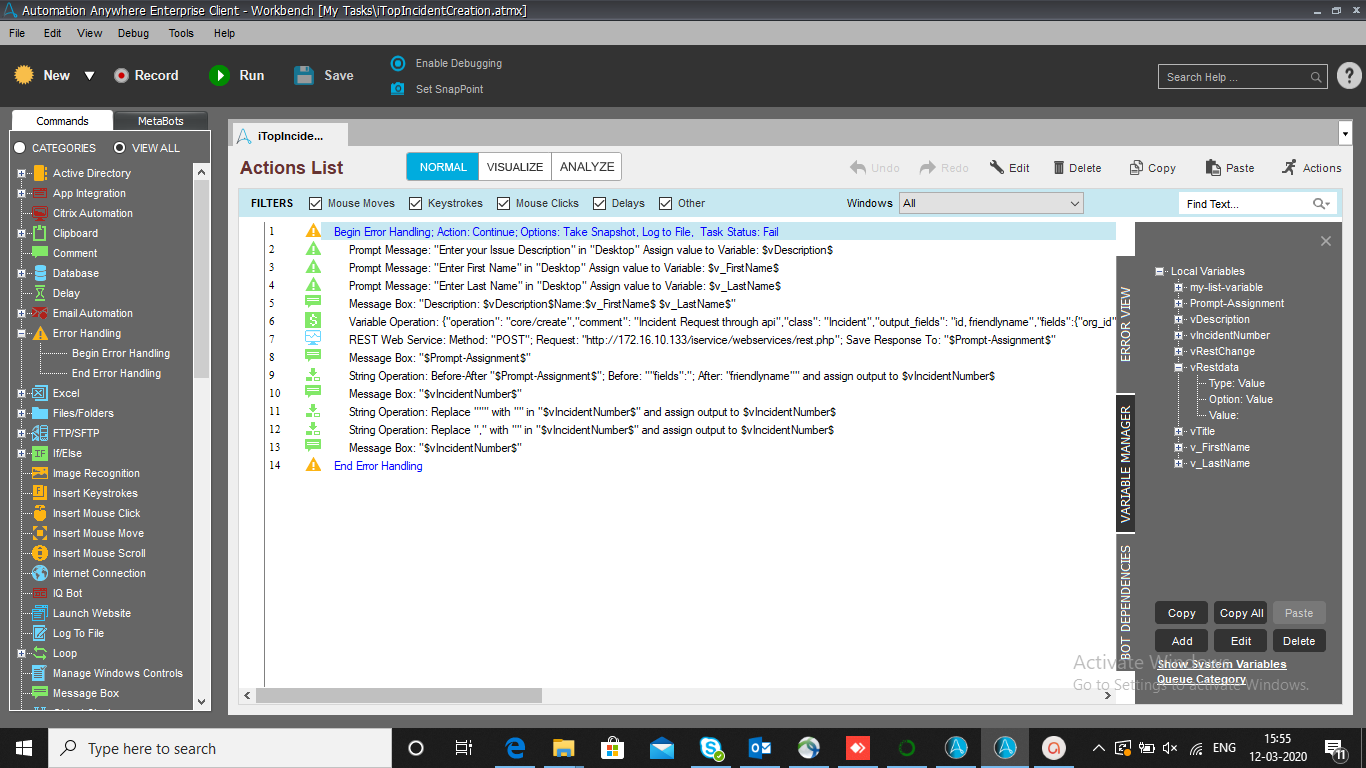The width and height of the screenshot is (1366, 768).
Task: Click the Insert Mouse Click command icon
Action: 40,513
